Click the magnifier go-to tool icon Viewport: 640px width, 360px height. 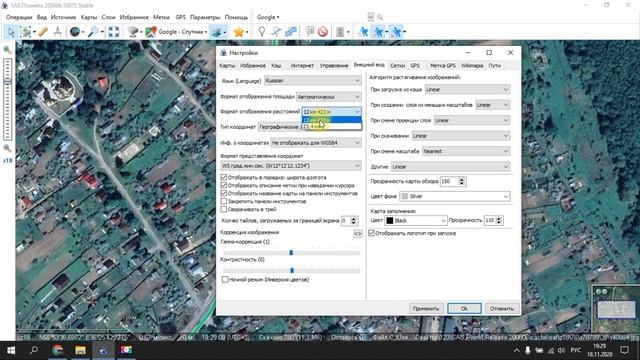pos(93,32)
